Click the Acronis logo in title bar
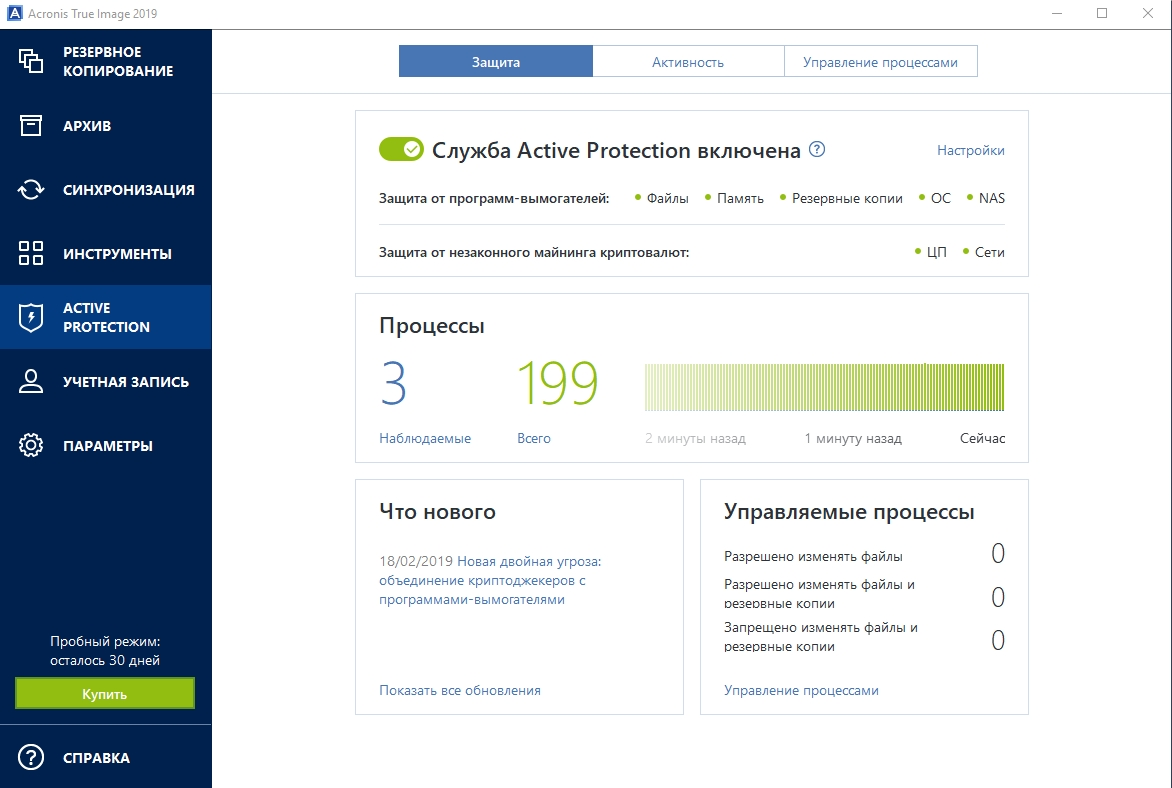 tap(14, 13)
